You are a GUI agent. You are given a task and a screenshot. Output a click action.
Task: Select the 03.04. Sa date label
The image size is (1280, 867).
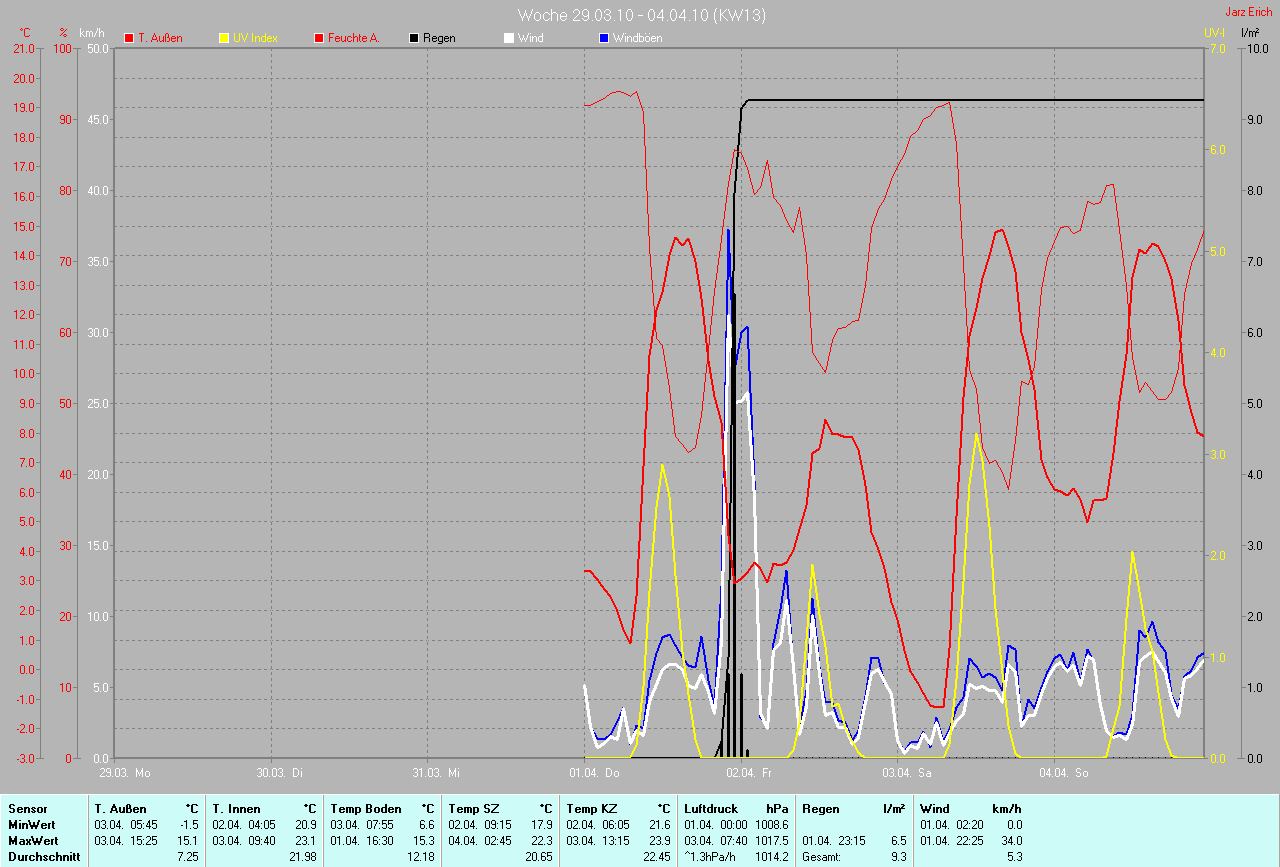pos(907,772)
